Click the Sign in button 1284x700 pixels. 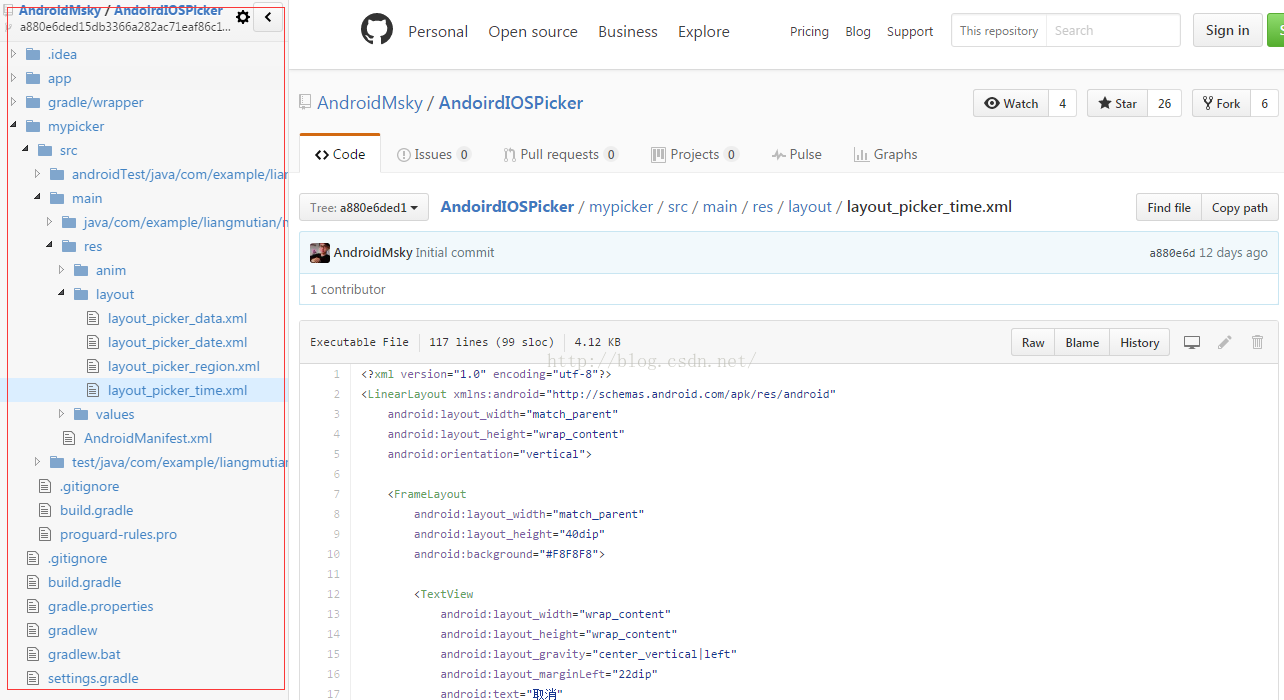[x=1227, y=30]
